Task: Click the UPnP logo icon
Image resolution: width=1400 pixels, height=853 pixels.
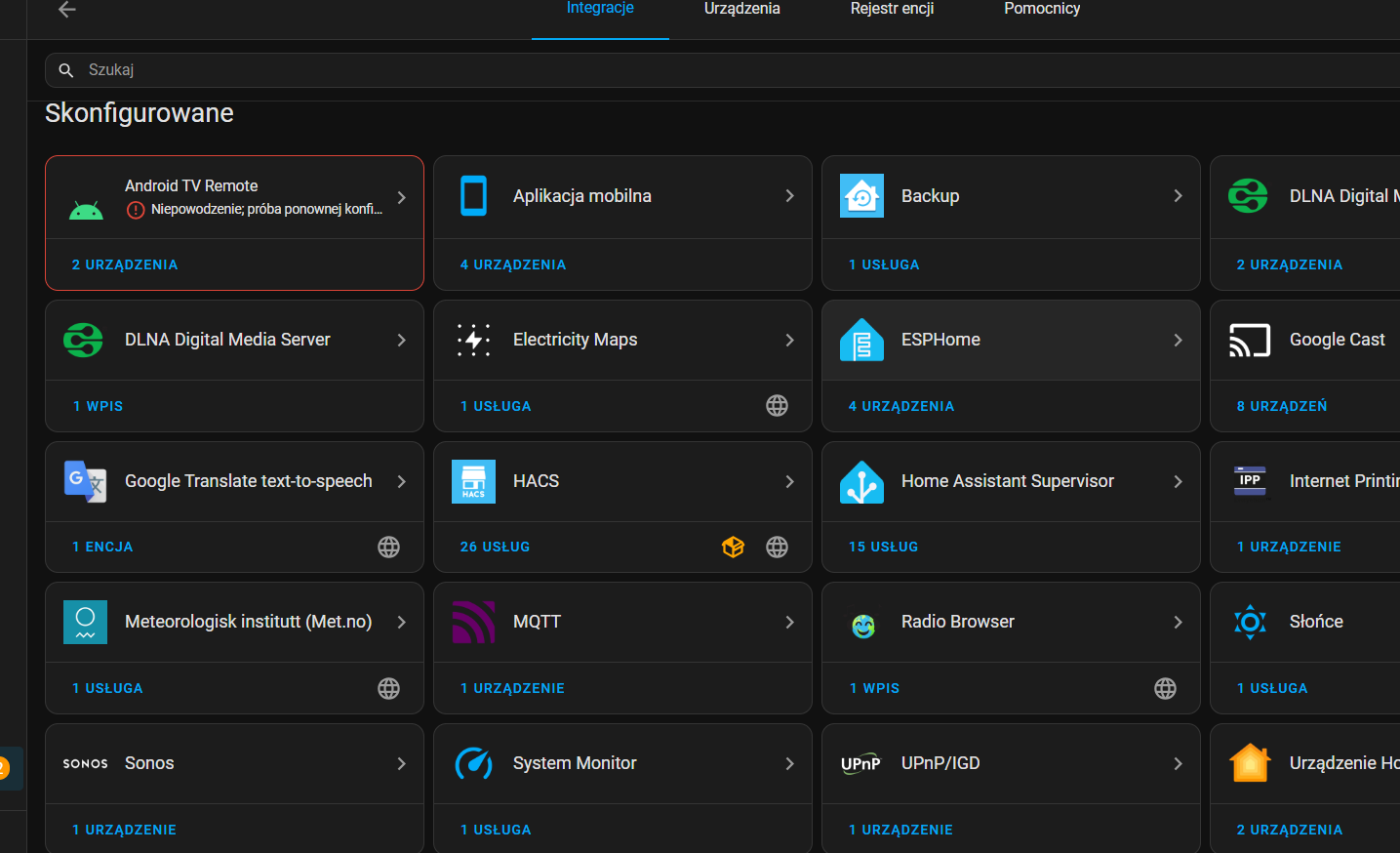Action: pos(860,764)
